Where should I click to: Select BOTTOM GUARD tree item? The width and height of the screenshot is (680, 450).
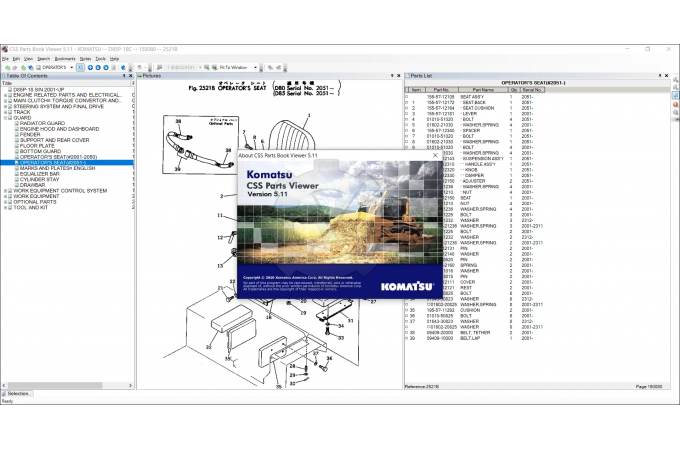point(40,151)
